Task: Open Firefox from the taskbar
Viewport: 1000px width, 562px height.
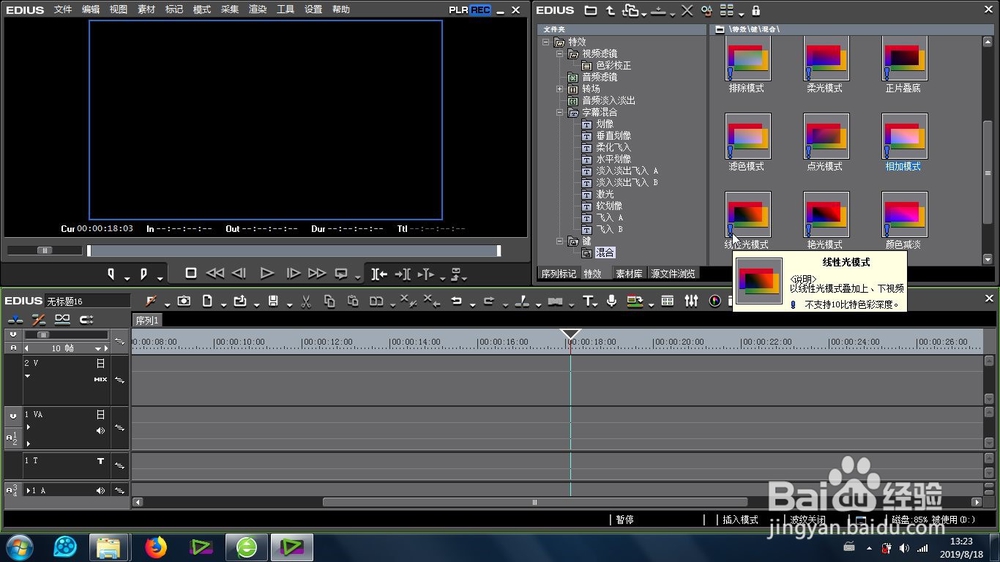Action: pyautogui.click(x=155, y=547)
